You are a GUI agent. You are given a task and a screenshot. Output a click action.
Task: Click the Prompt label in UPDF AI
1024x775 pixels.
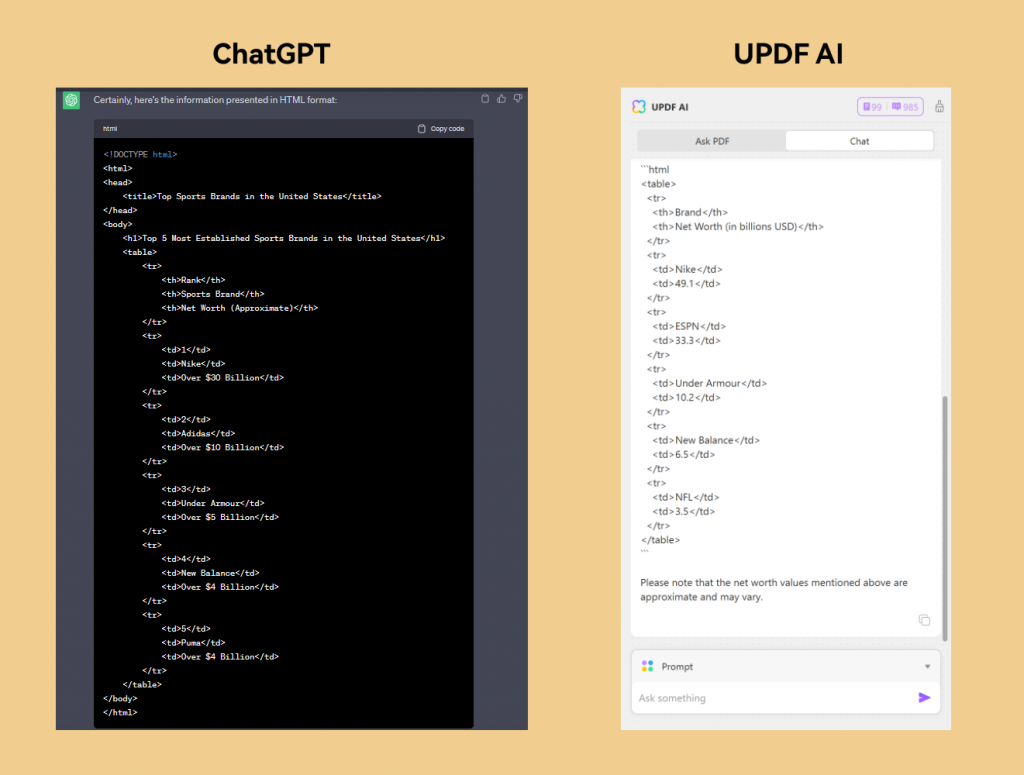pyautogui.click(x=677, y=667)
